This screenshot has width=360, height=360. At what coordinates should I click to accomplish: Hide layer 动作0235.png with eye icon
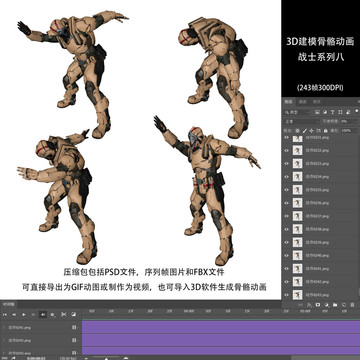pos(286,190)
